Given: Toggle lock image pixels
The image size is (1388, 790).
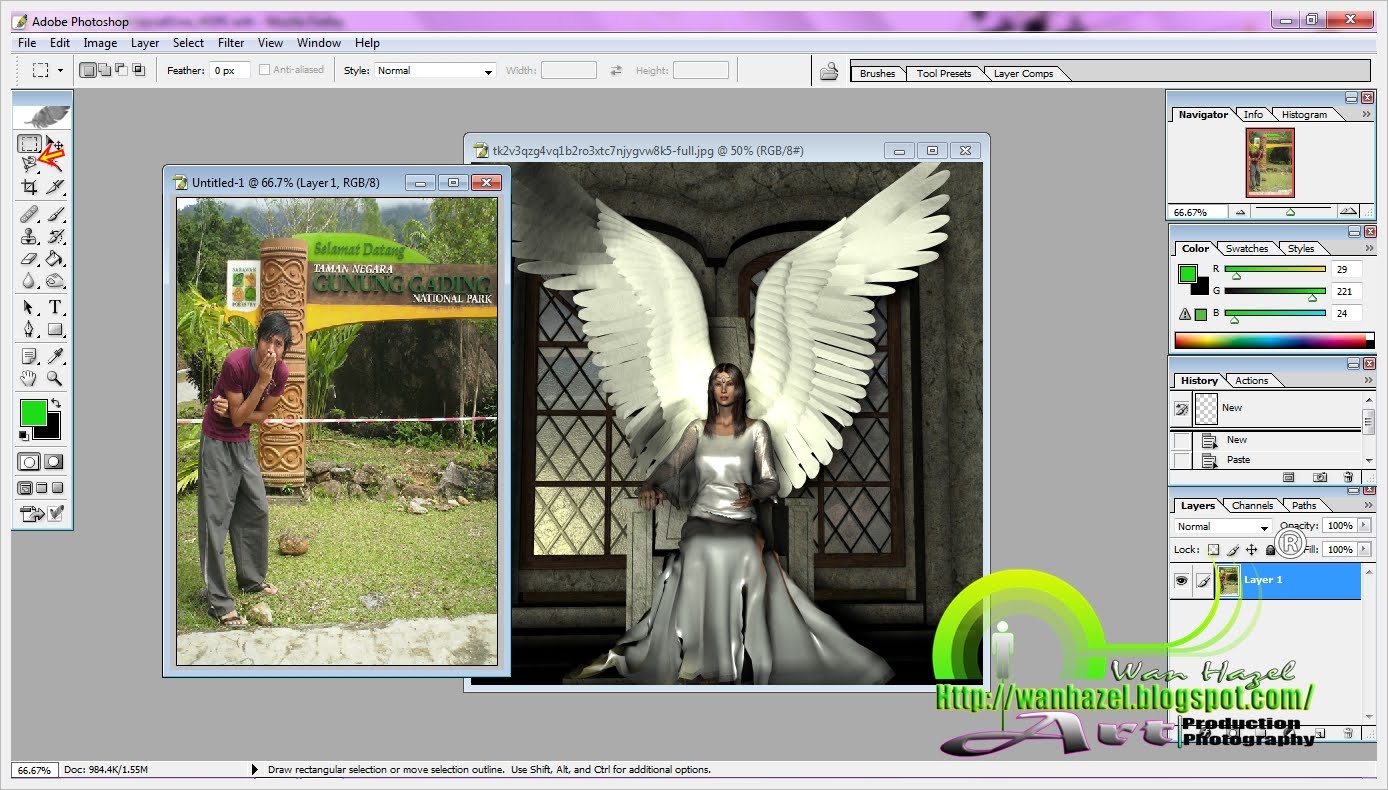Looking at the screenshot, I should click(1233, 549).
